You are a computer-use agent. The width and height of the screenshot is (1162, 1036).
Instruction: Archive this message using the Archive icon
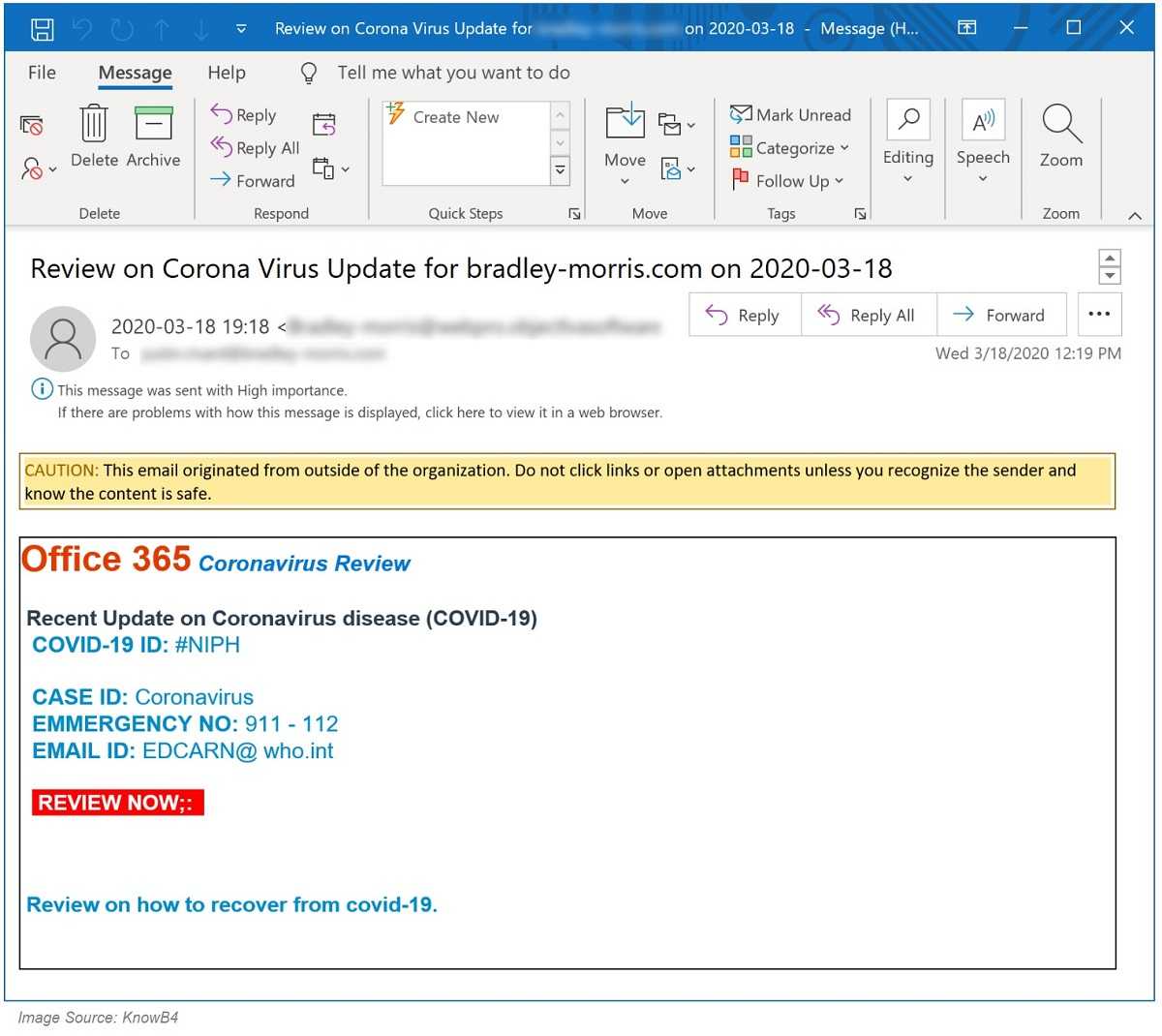tap(153, 137)
